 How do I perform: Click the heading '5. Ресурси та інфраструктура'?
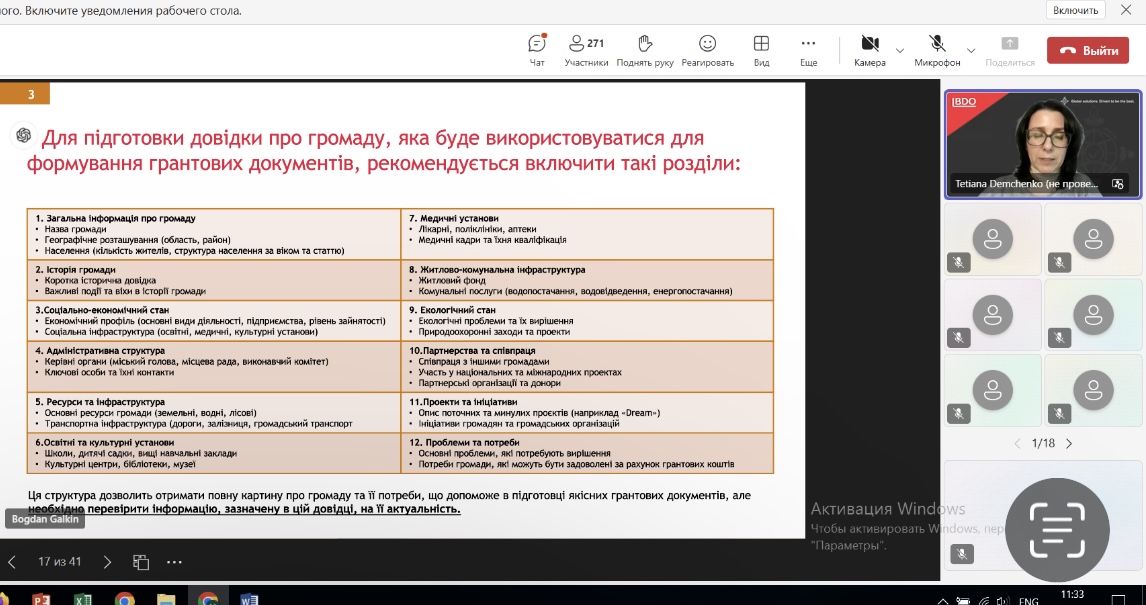click(x=100, y=402)
